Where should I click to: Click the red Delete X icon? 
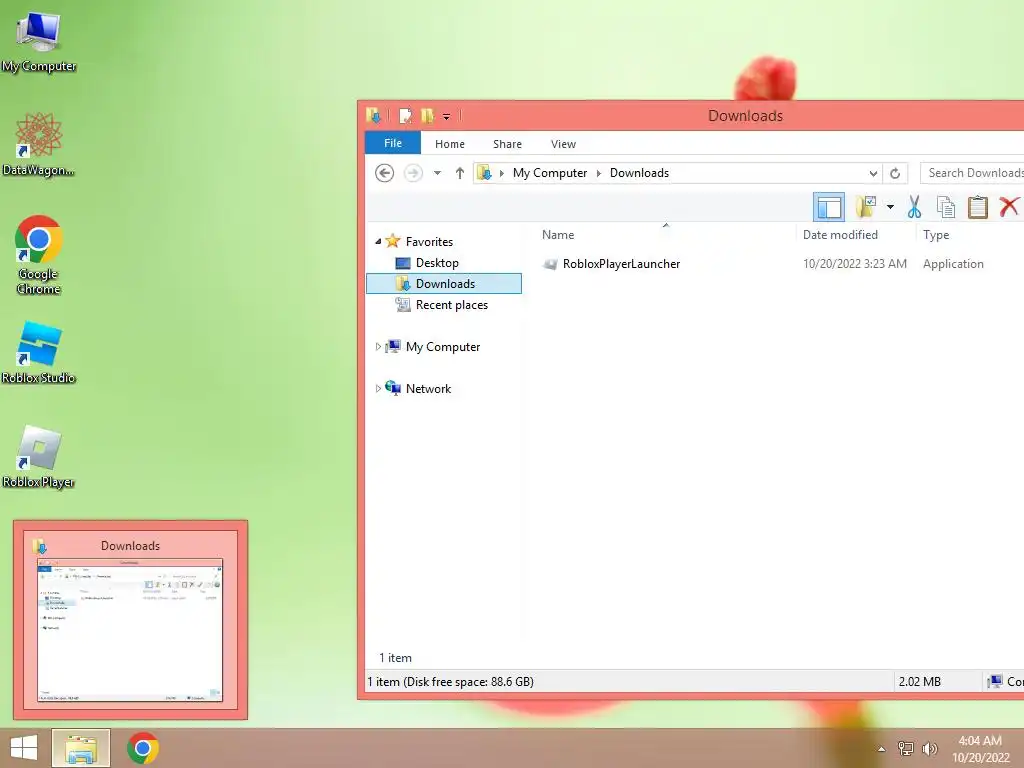coord(1009,207)
